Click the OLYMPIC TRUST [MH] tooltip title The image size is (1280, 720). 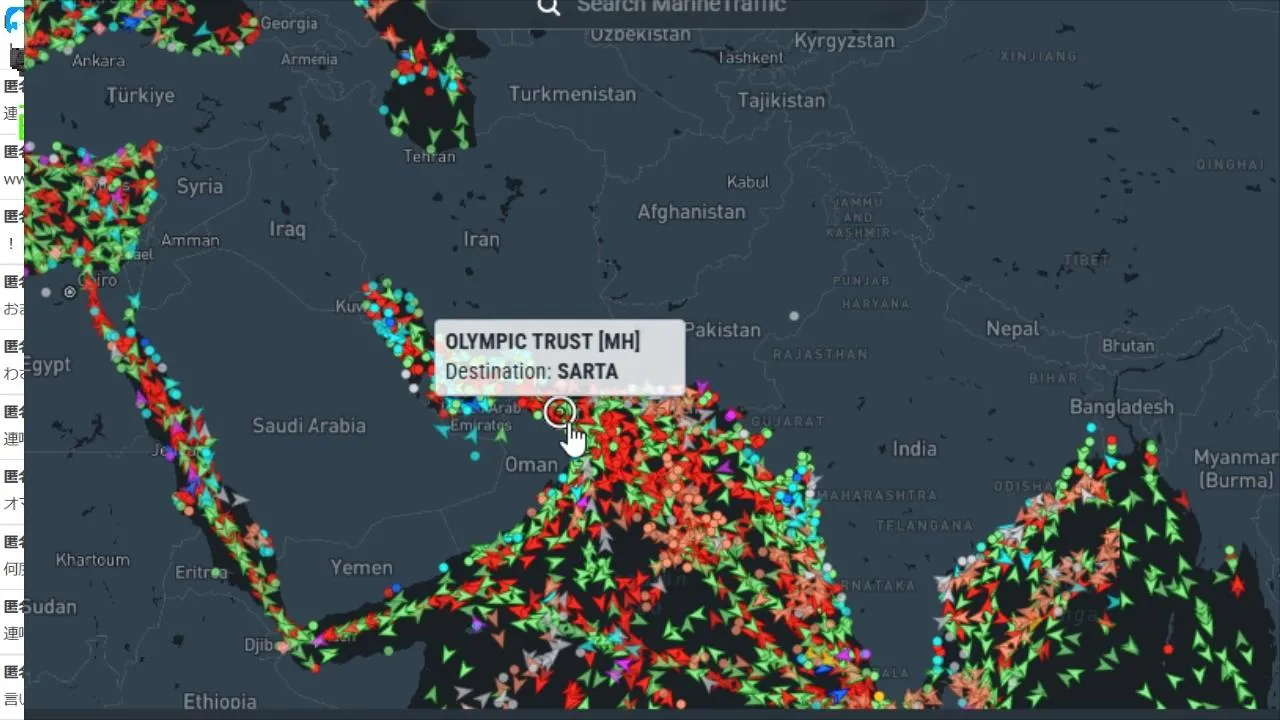(x=542, y=342)
